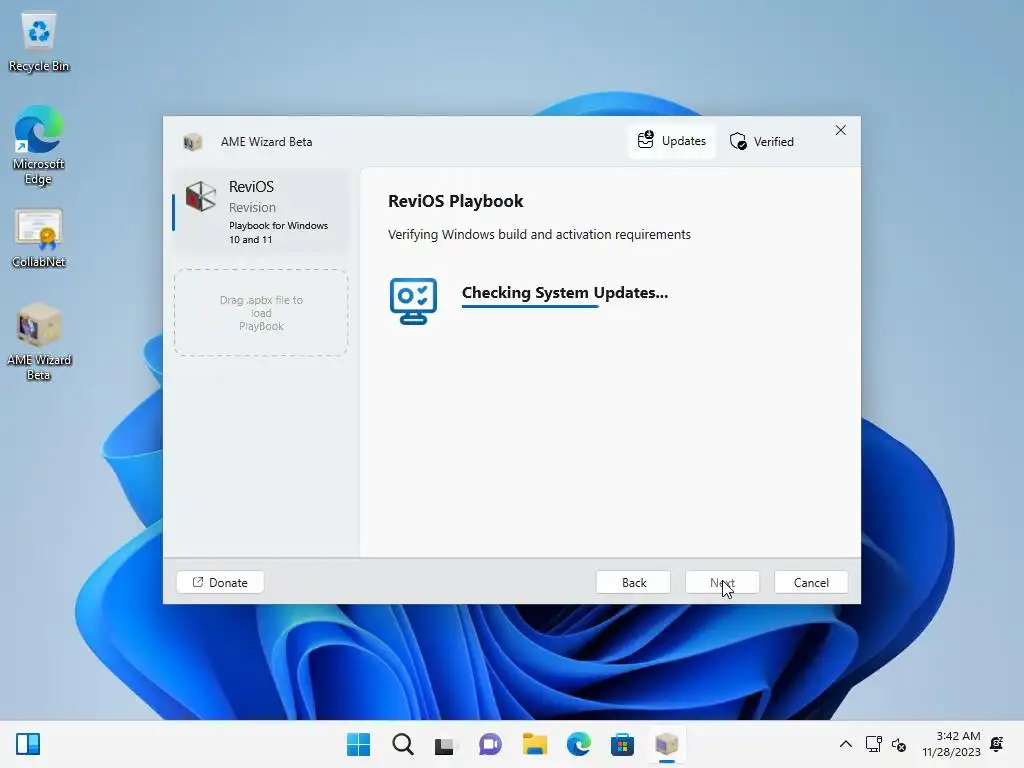Screen dimensions: 1024x768
Task: Click the Next button
Action: pyautogui.click(x=722, y=583)
